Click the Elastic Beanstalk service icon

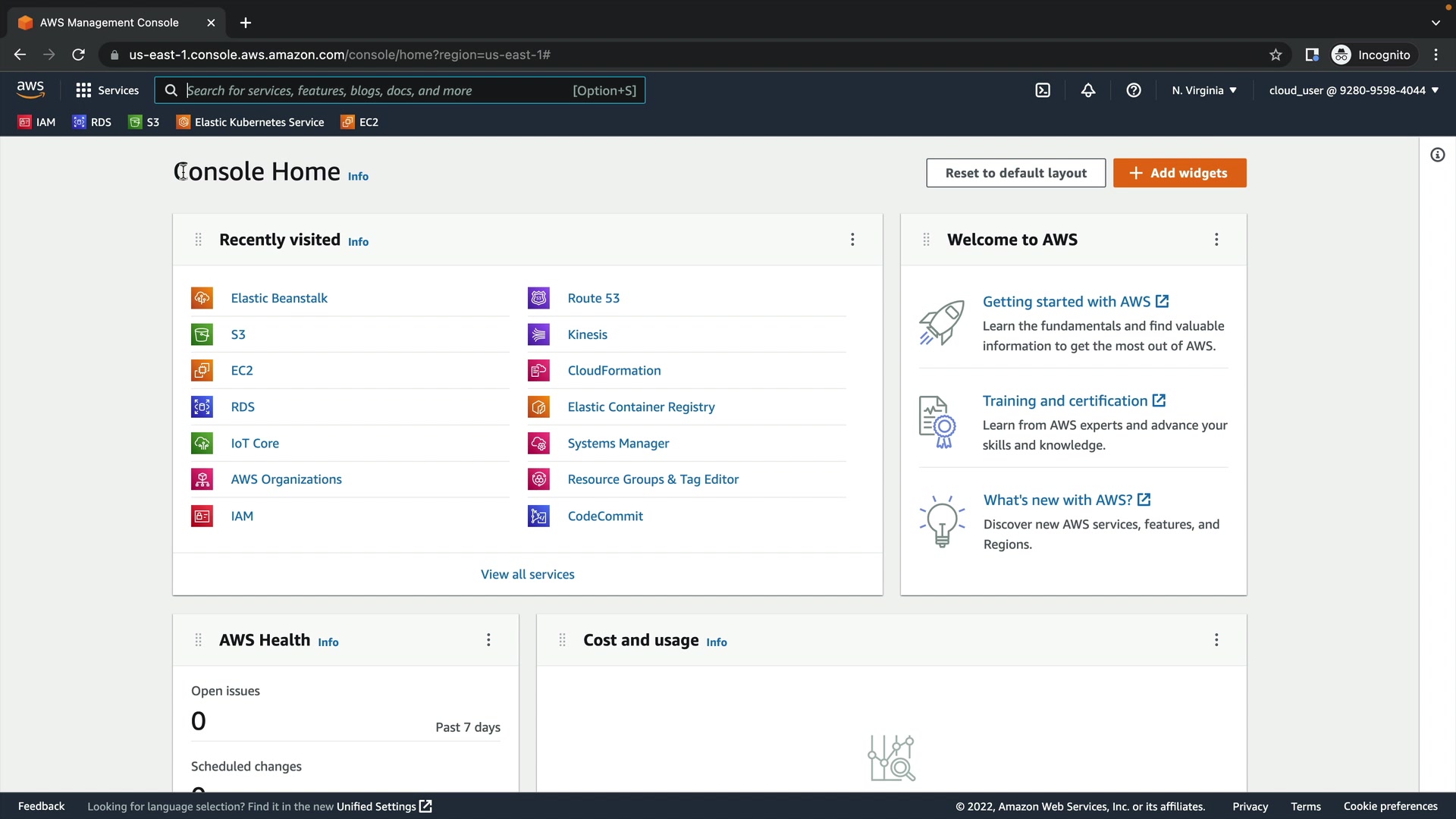(x=202, y=298)
